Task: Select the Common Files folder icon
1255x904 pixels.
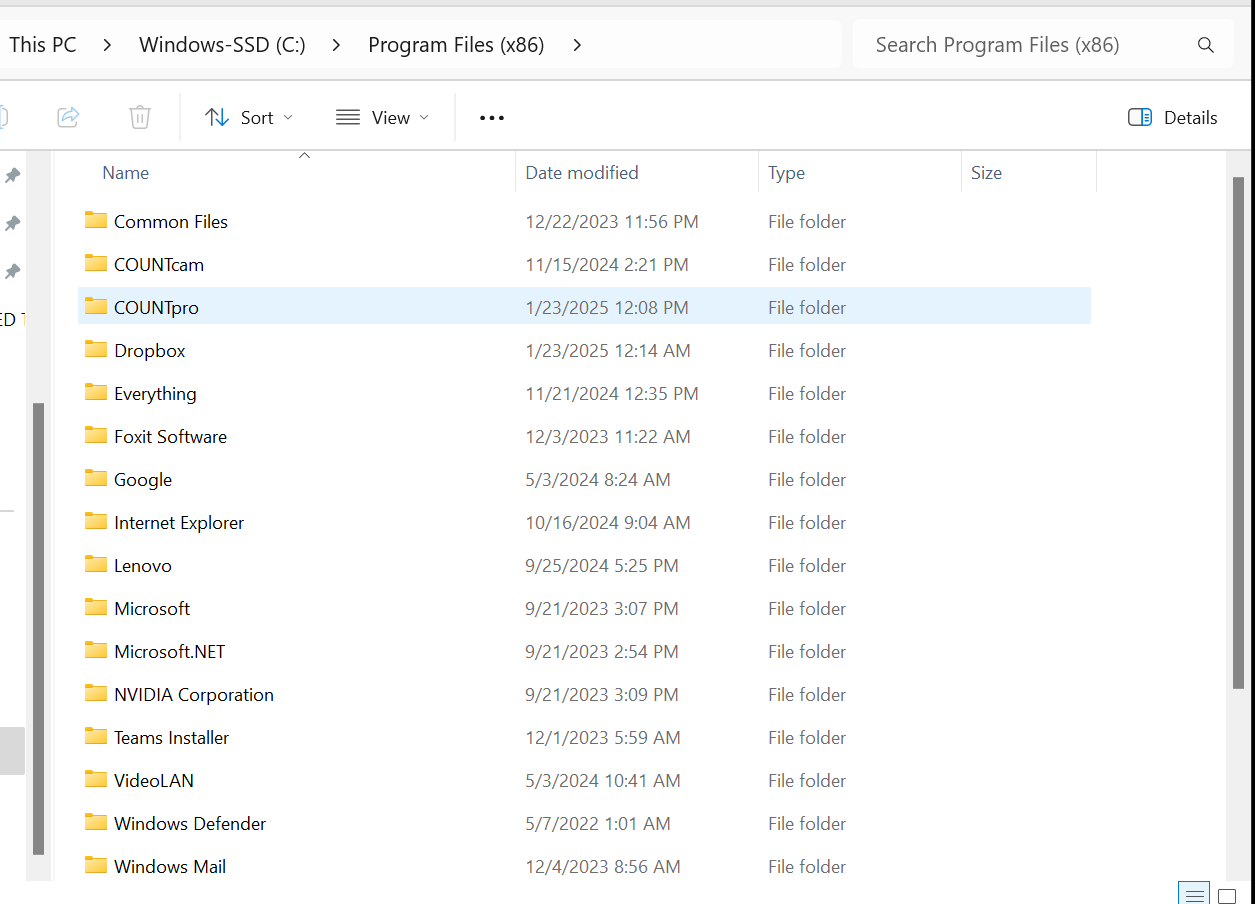Action: click(96, 221)
